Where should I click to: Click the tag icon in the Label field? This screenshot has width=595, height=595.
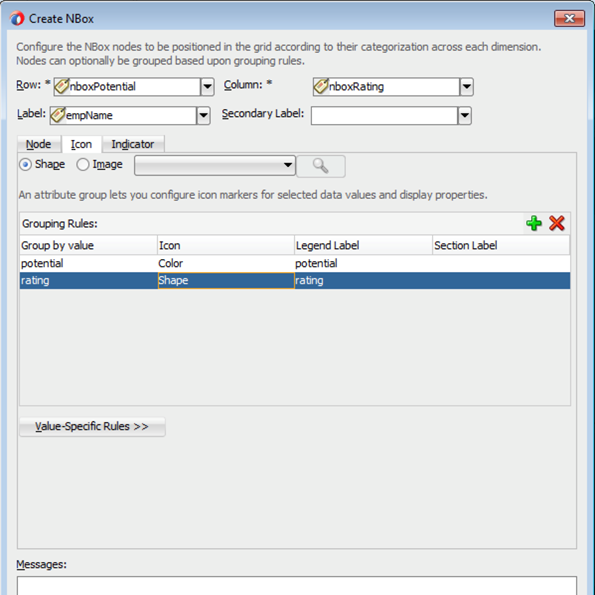pos(58,115)
